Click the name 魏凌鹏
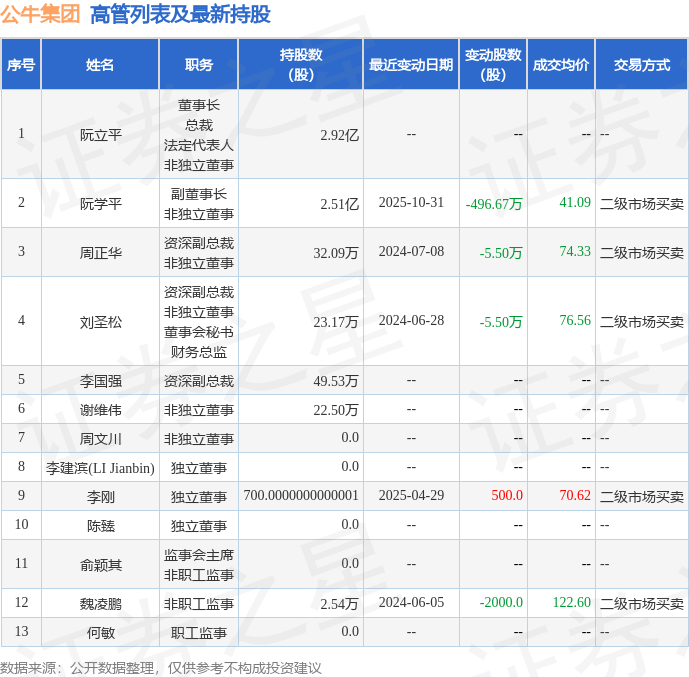 click(x=101, y=604)
